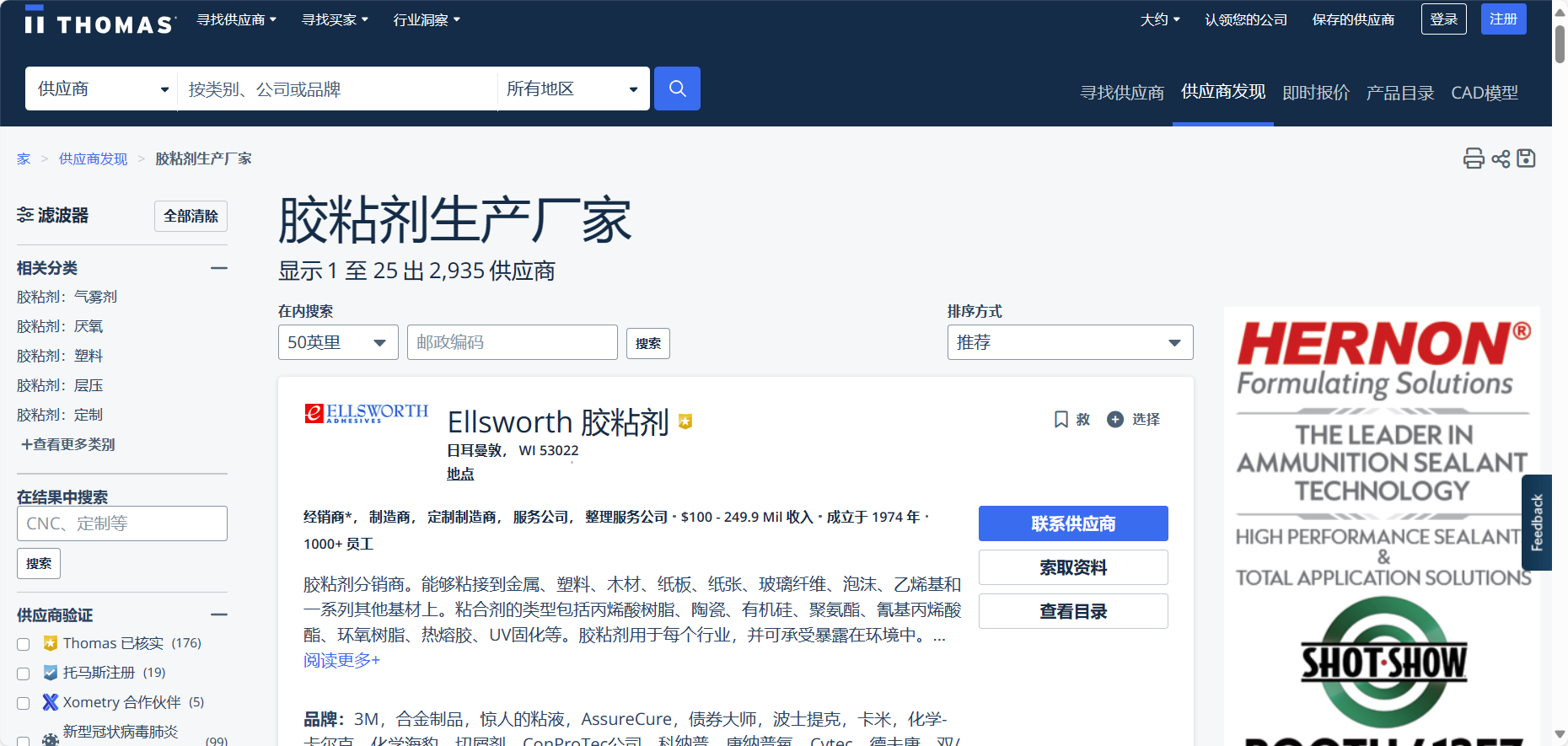This screenshot has height=746, width=1568.
Task: Select category 胶粘剂：气雾剂
Action: tap(67, 297)
